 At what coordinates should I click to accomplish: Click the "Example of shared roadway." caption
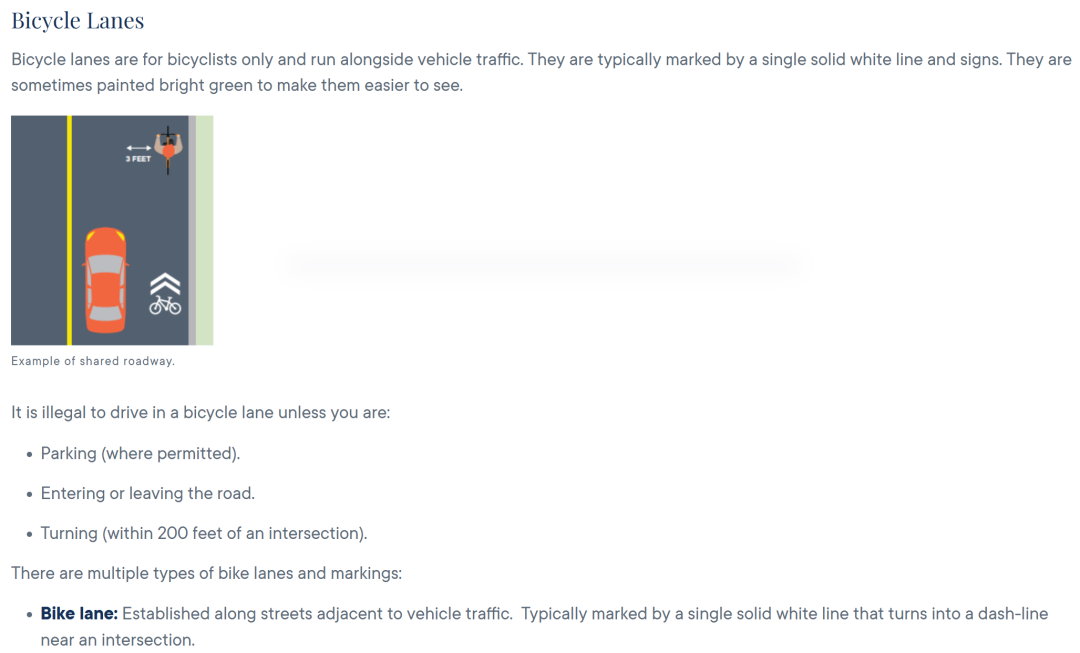93,361
